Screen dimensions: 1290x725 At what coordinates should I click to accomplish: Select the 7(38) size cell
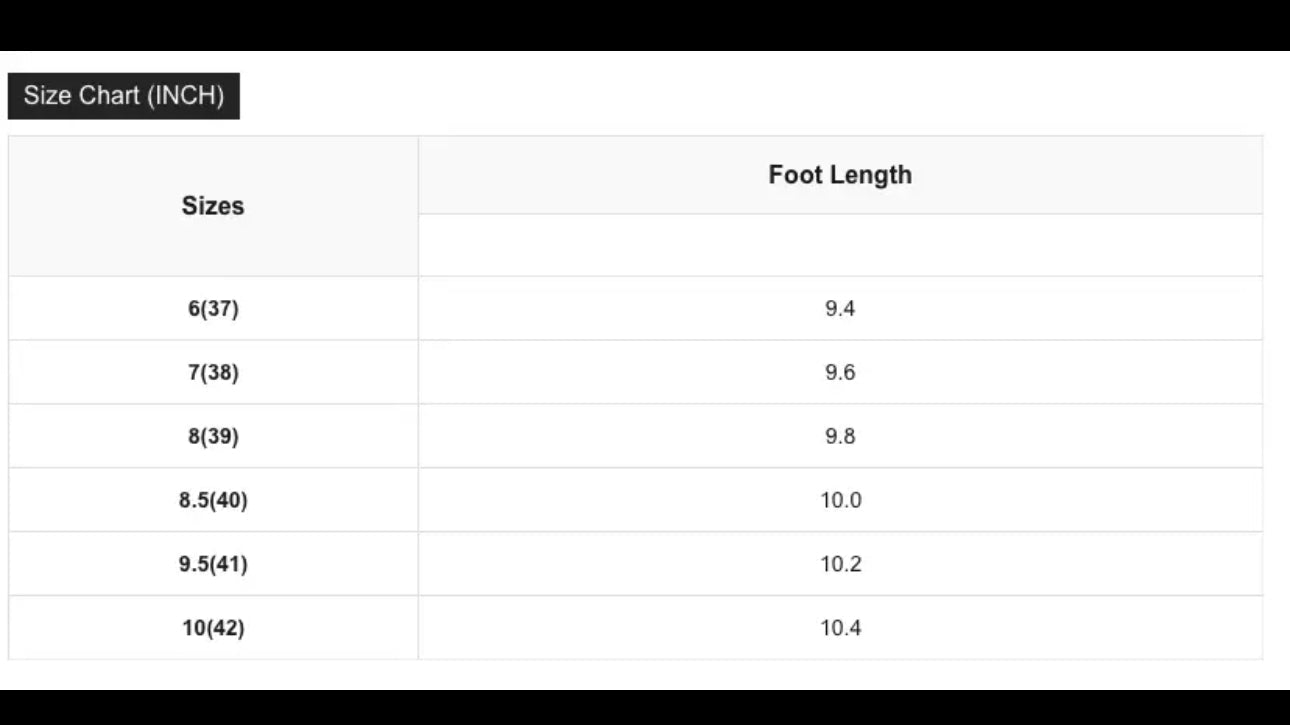(213, 372)
